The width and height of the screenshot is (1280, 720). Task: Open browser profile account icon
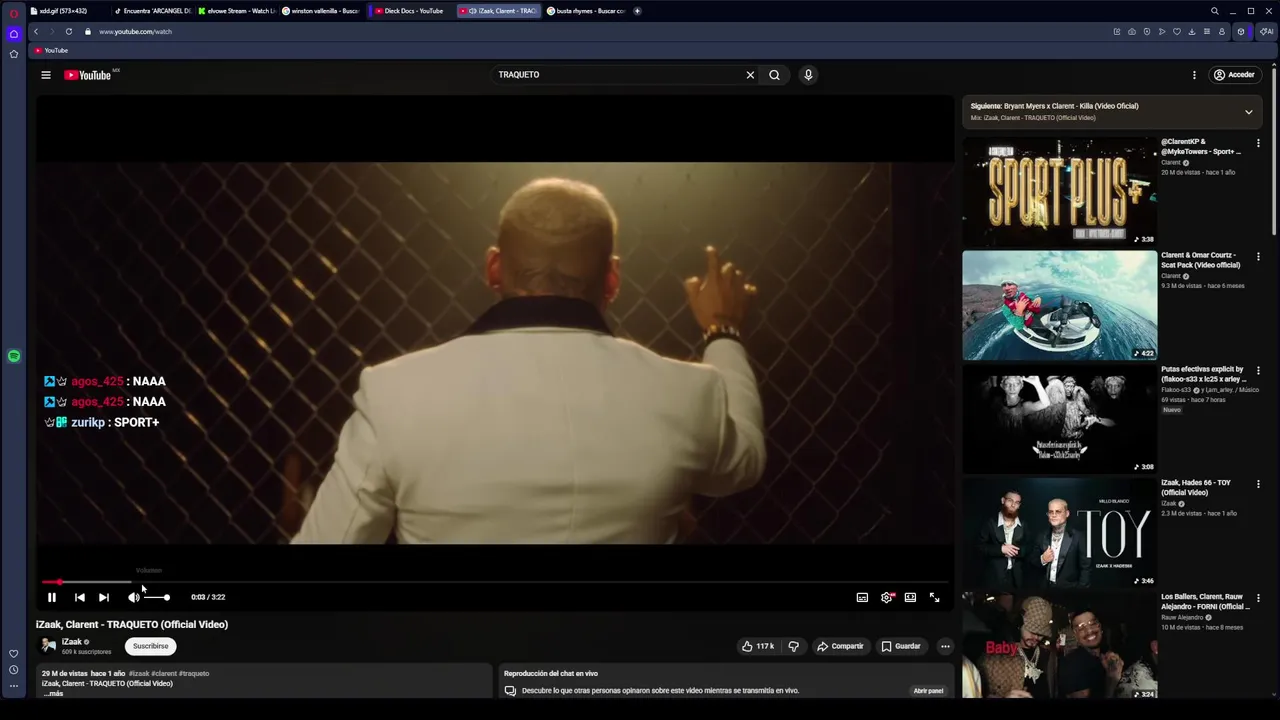1221,31
